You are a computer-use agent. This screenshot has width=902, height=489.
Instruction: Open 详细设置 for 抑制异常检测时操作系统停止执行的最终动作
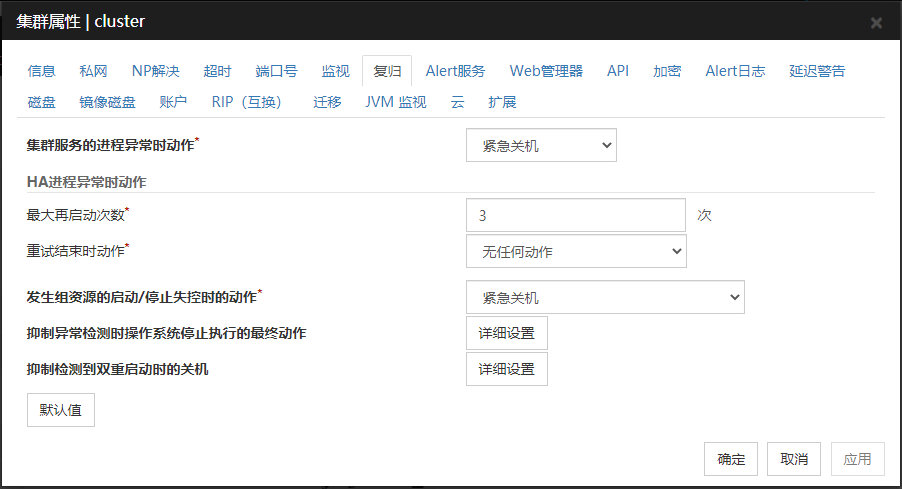tap(506, 333)
